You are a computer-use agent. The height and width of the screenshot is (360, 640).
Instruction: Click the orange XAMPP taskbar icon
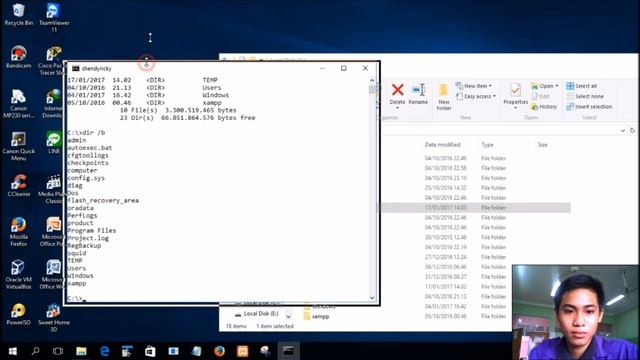(x=242, y=351)
